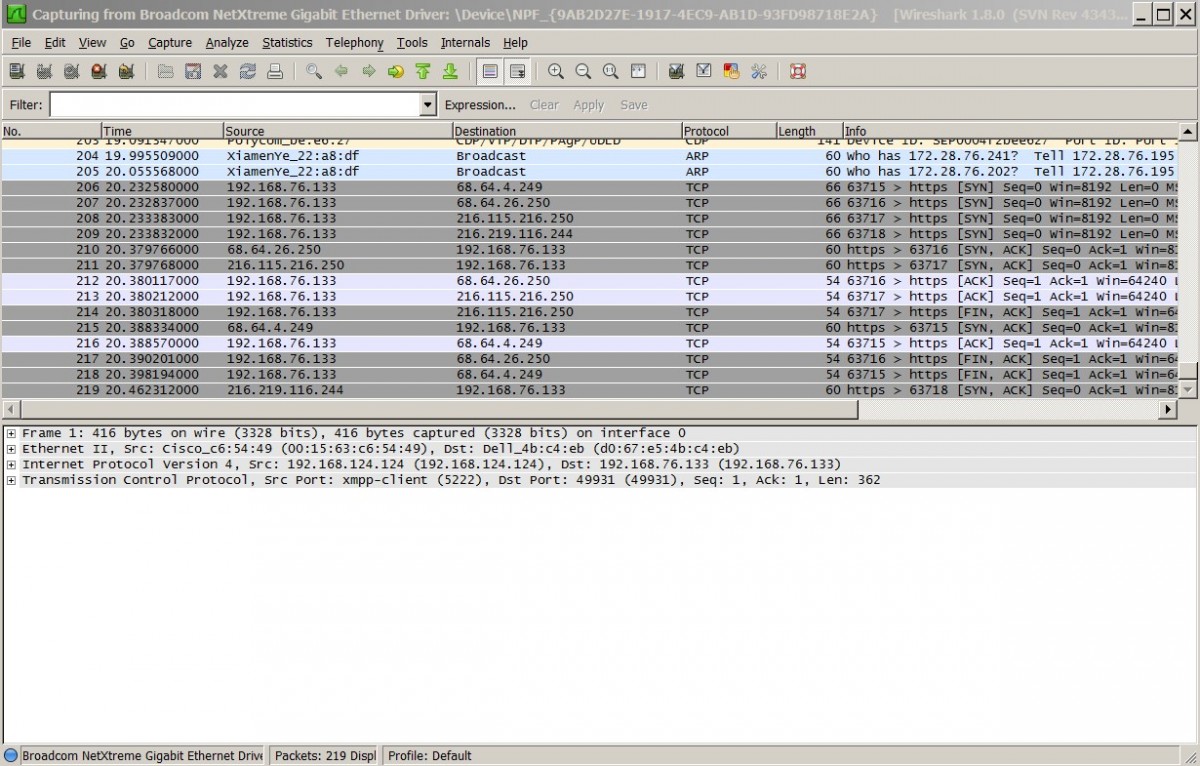Open the Edit menu
Image resolution: width=1200 pixels, height=766 pixels.
click(x=55, y=43)
